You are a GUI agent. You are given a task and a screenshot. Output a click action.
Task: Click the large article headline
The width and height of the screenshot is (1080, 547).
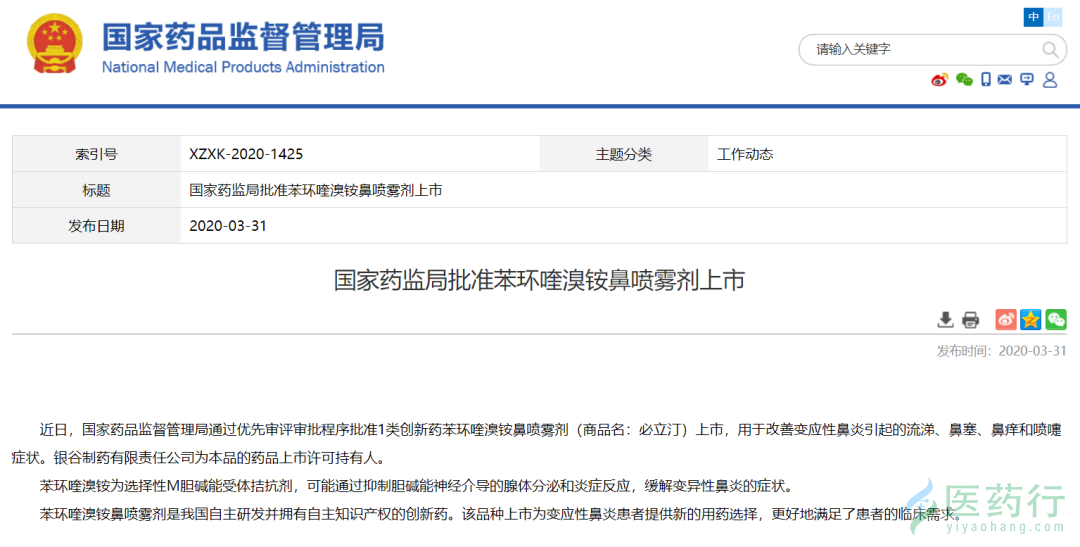tap(539, 281)
